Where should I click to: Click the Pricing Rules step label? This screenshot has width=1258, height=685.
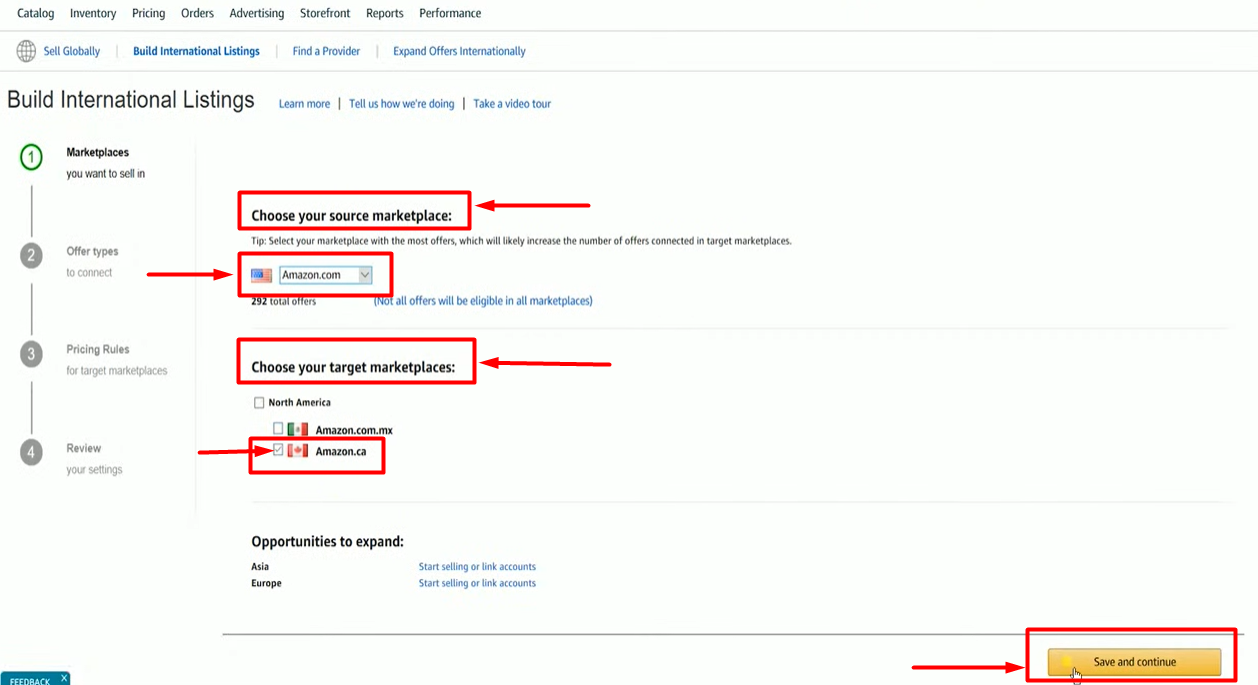(97, 350)
